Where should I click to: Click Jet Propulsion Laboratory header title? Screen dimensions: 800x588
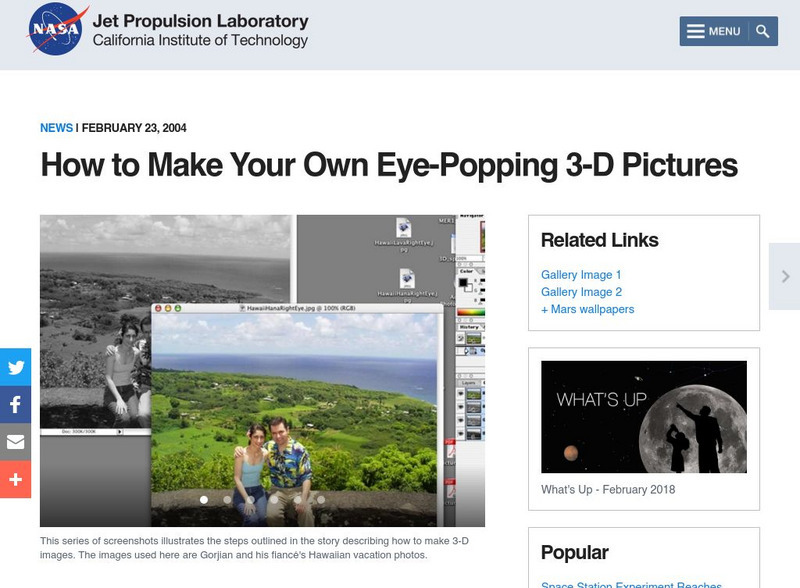click(x=200, y=22)
